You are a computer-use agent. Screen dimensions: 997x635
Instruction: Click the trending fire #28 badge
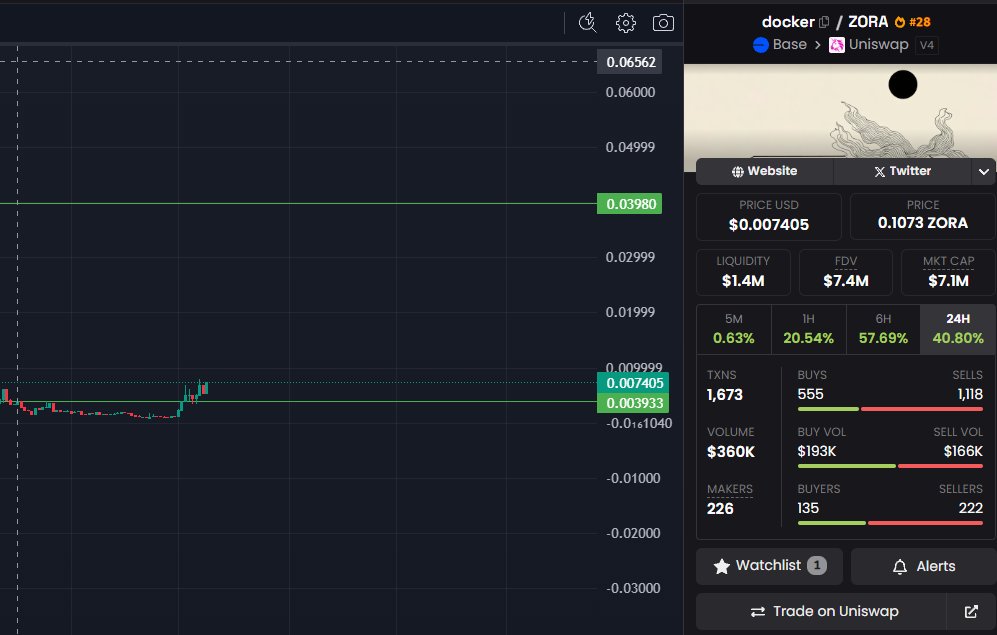point(912,22)
